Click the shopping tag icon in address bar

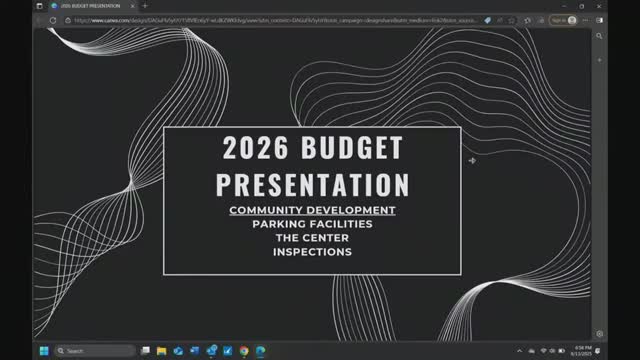coord(487,20)
